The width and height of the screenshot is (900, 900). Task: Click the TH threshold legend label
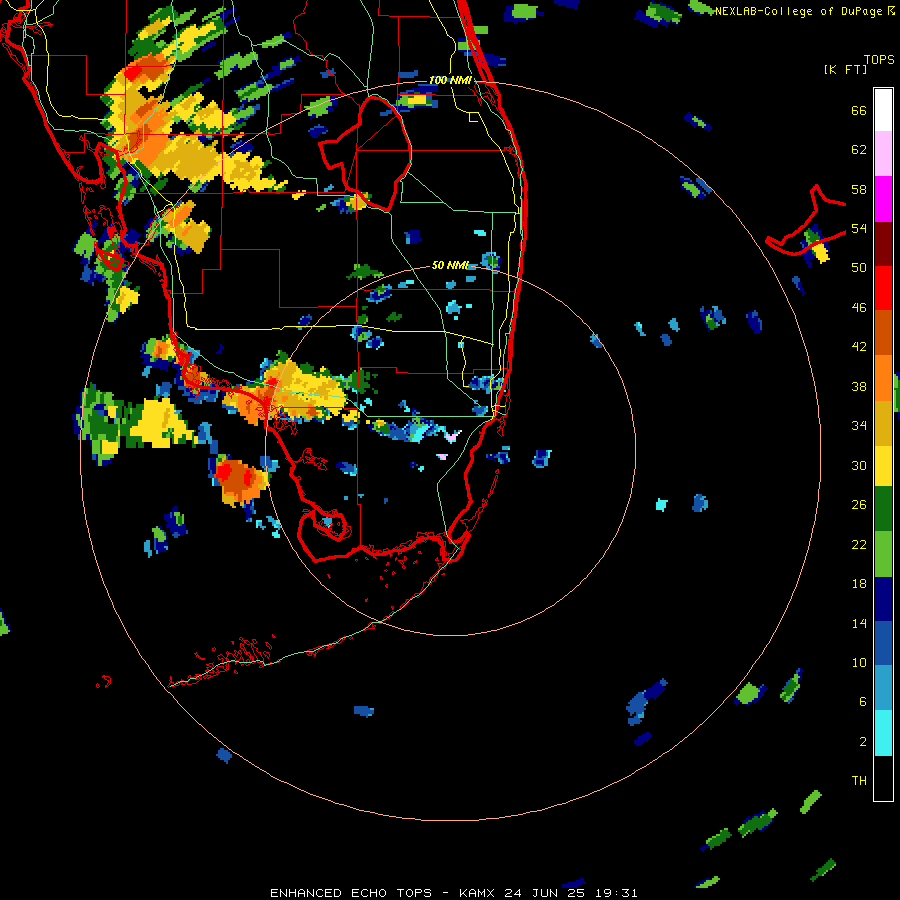(x=859, y=781)
